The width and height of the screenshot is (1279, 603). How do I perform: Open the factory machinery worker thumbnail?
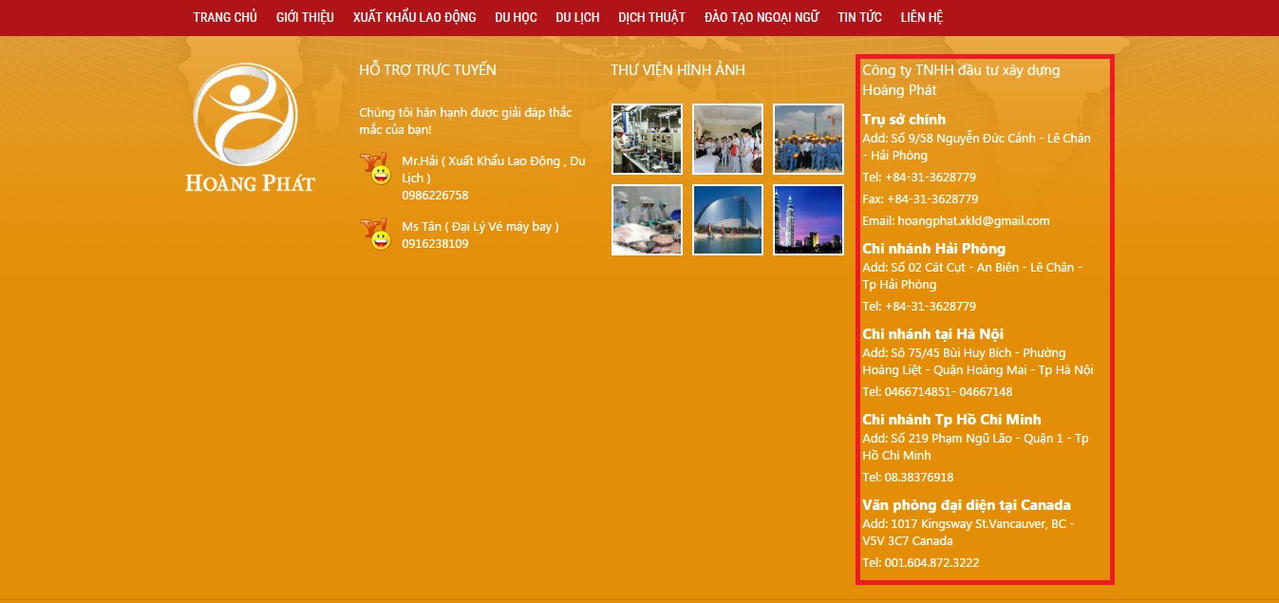[x=647, y=139]
